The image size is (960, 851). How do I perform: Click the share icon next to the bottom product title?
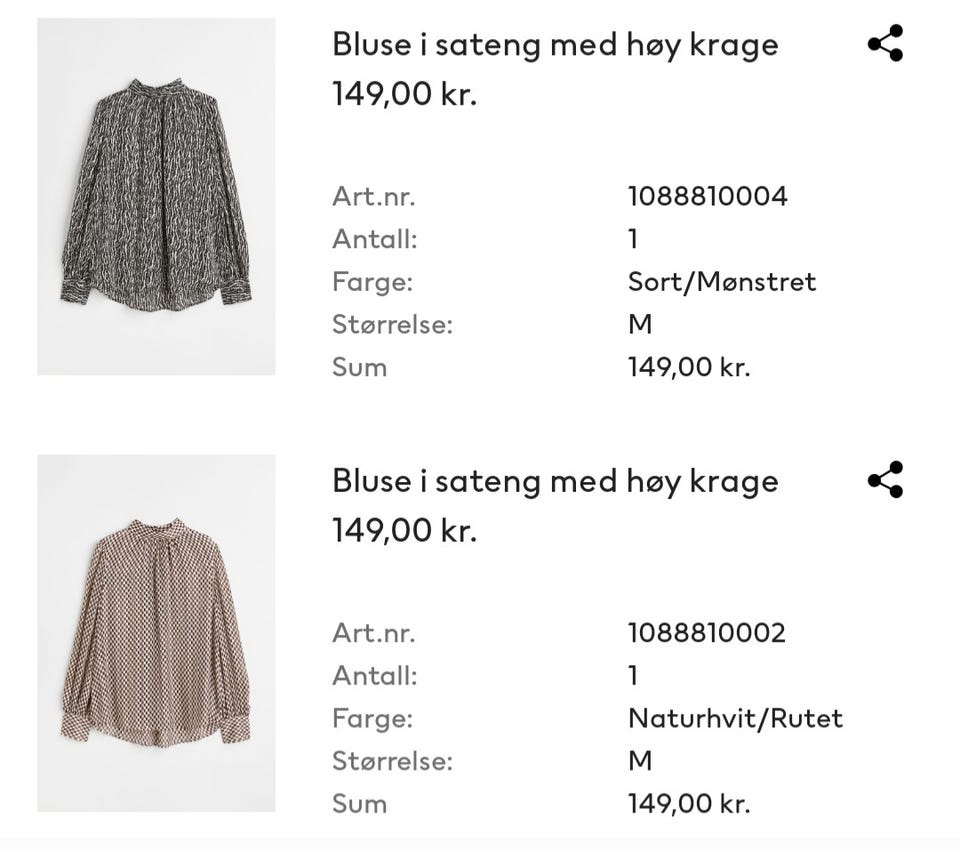886,480
